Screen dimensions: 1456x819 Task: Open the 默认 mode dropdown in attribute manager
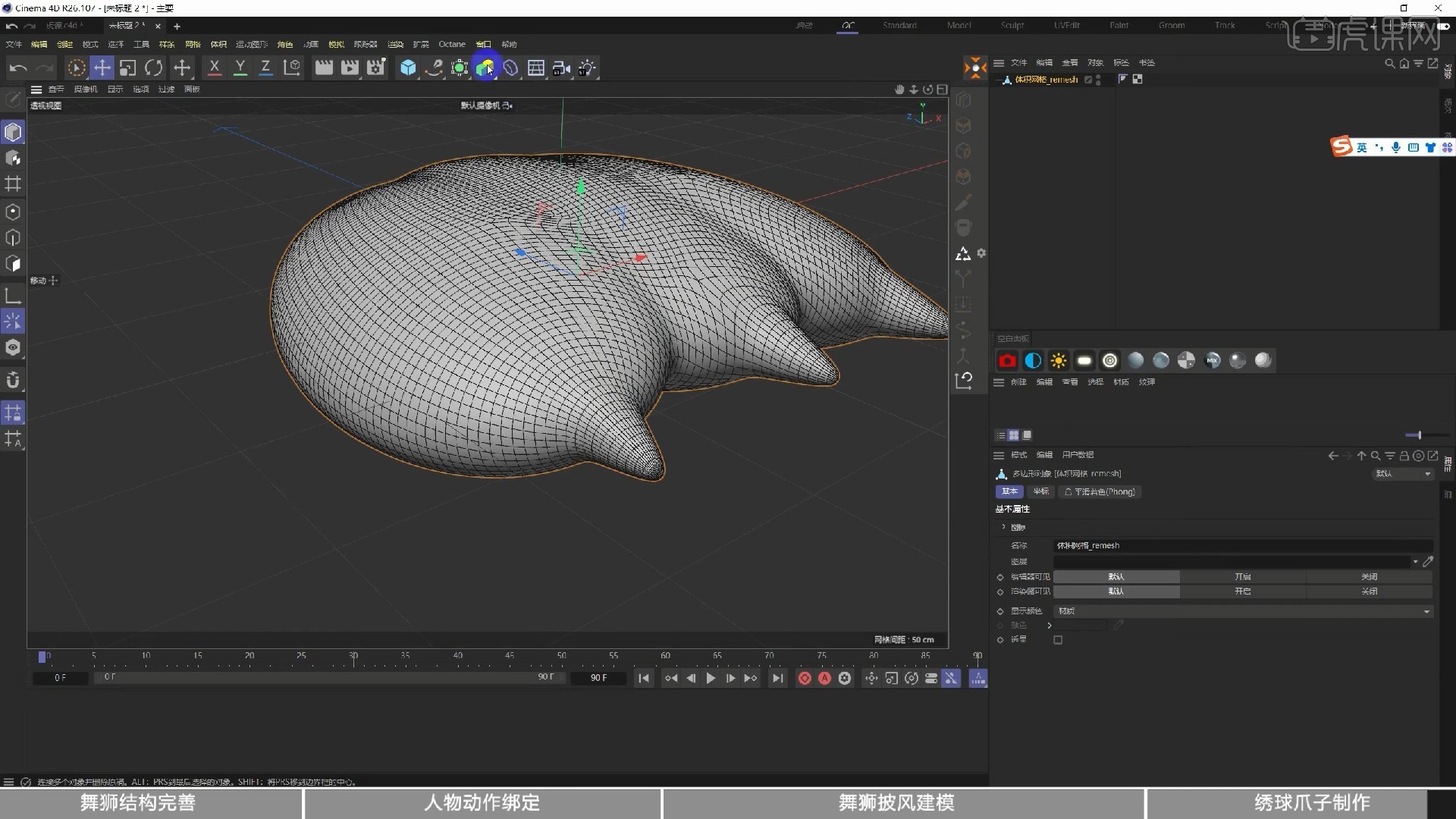click(1403, 473)
